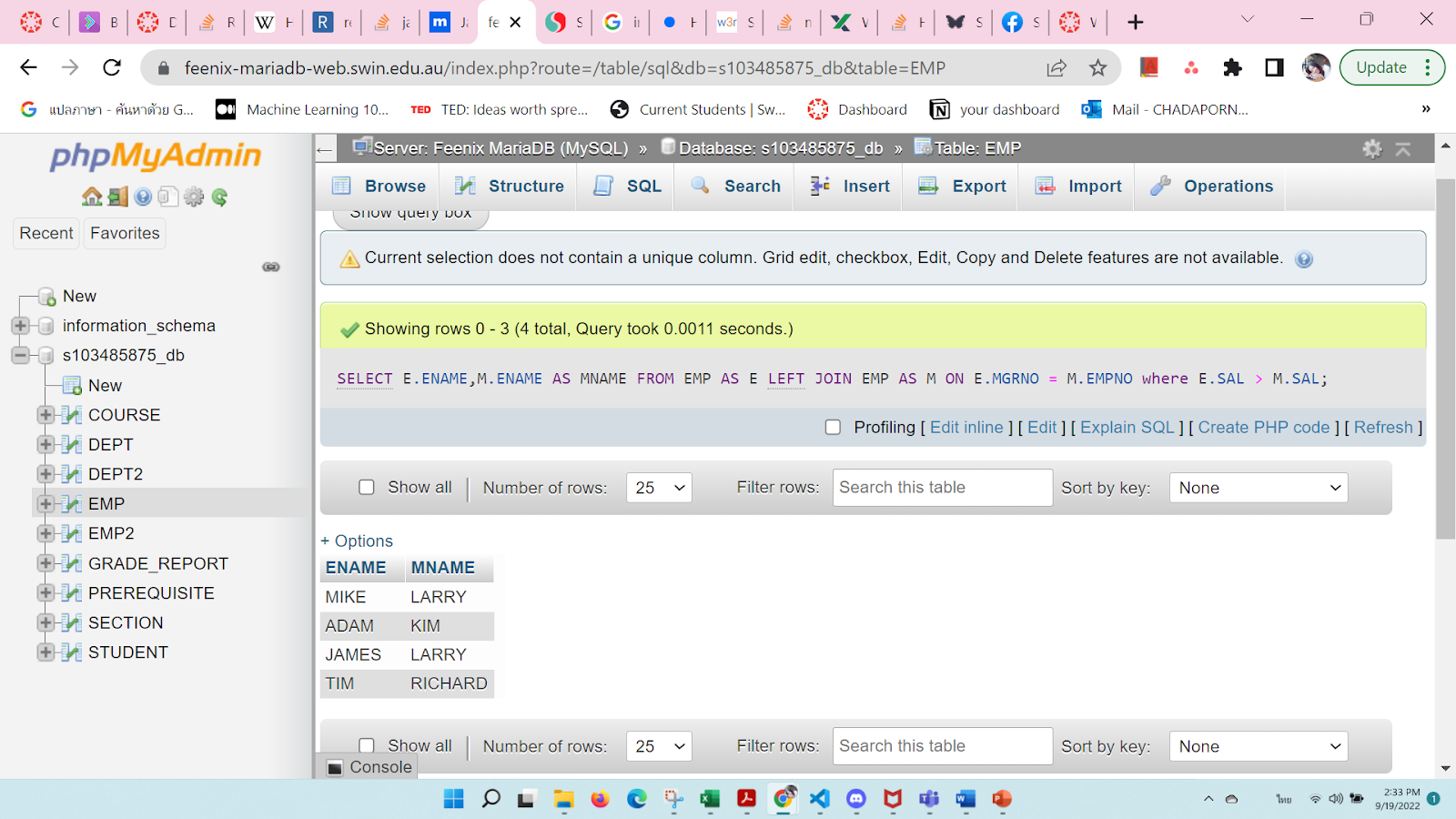Open the Number of rows dropdown
This screenshot has width=1456, height=819.
point(658,487)
